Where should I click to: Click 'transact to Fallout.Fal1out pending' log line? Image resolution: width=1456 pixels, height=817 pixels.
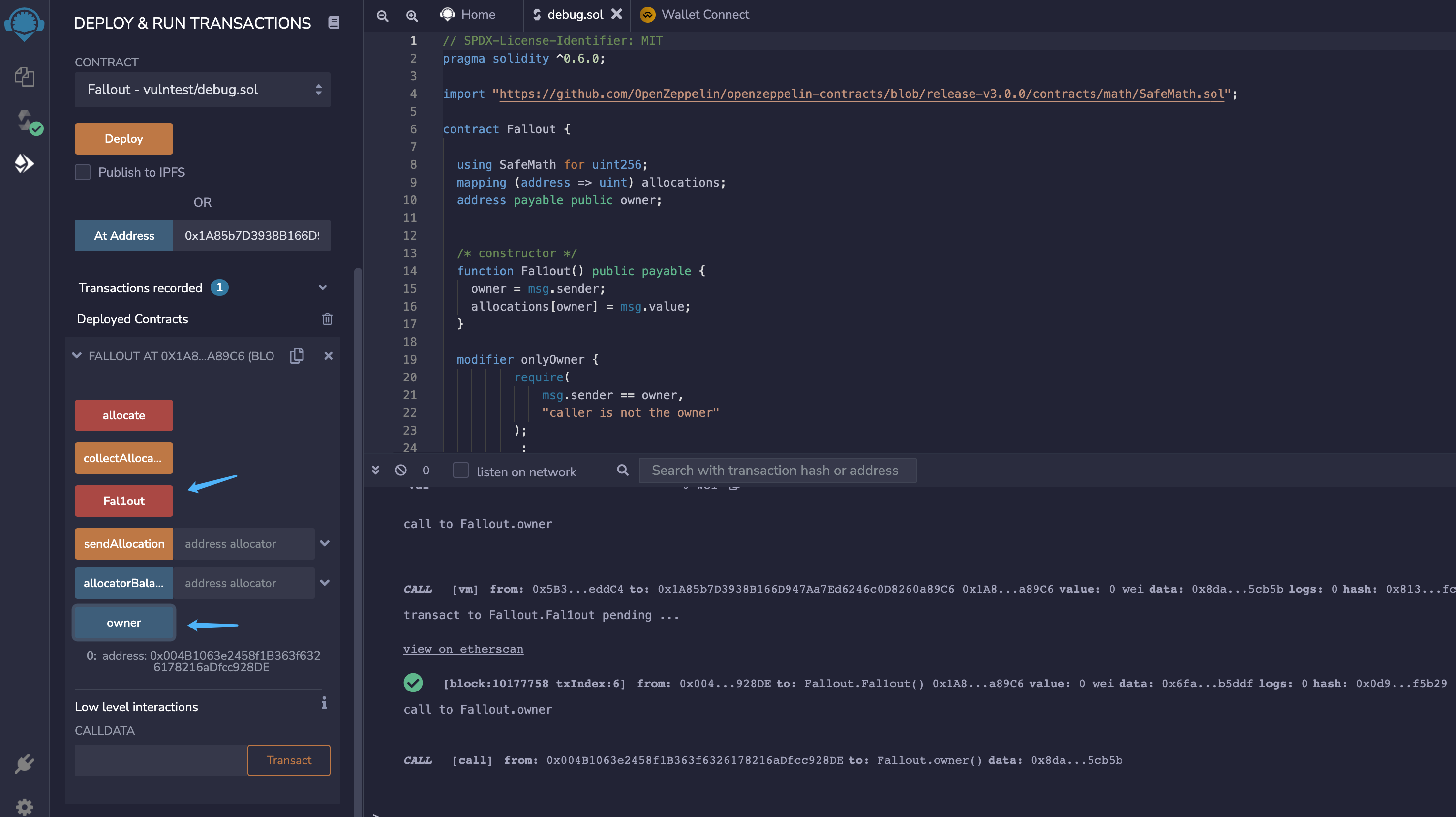tap(541, 615)
